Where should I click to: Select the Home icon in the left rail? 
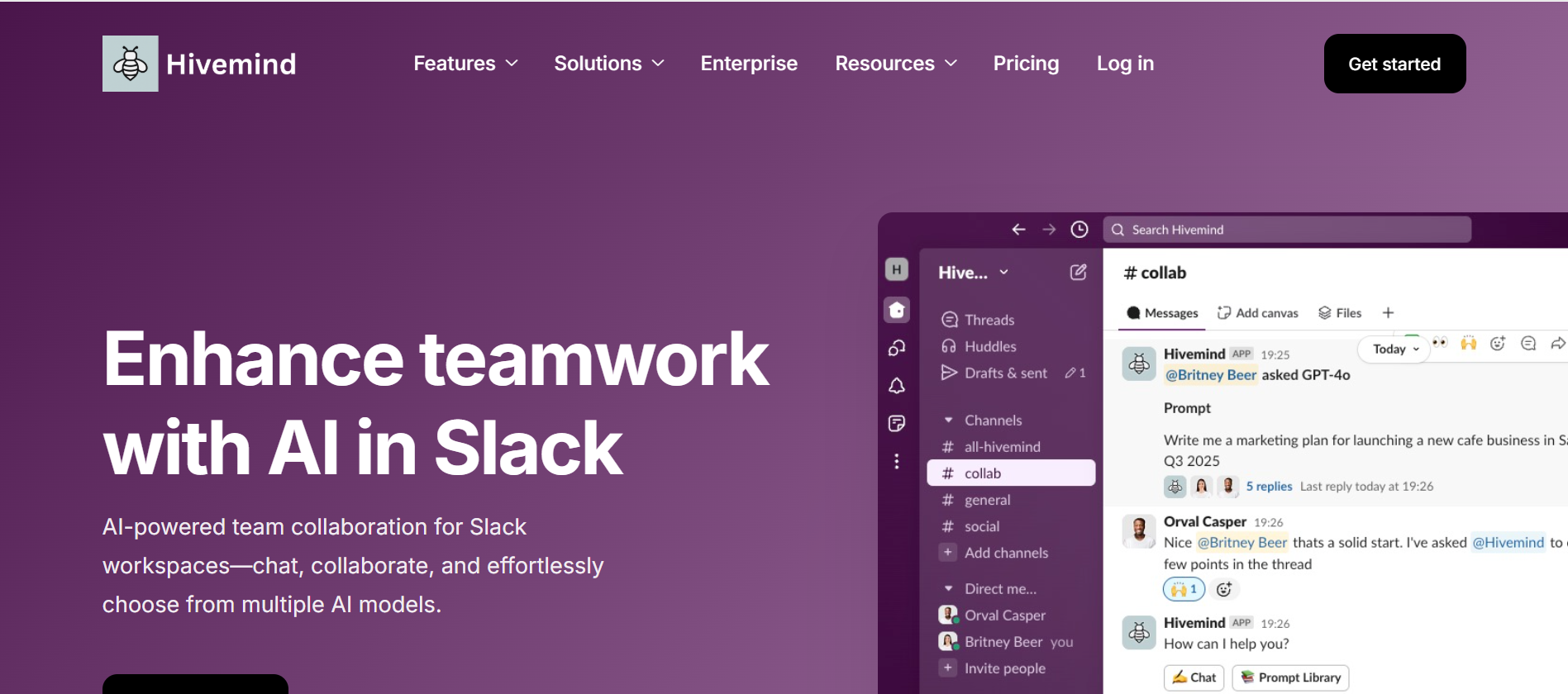897,310
